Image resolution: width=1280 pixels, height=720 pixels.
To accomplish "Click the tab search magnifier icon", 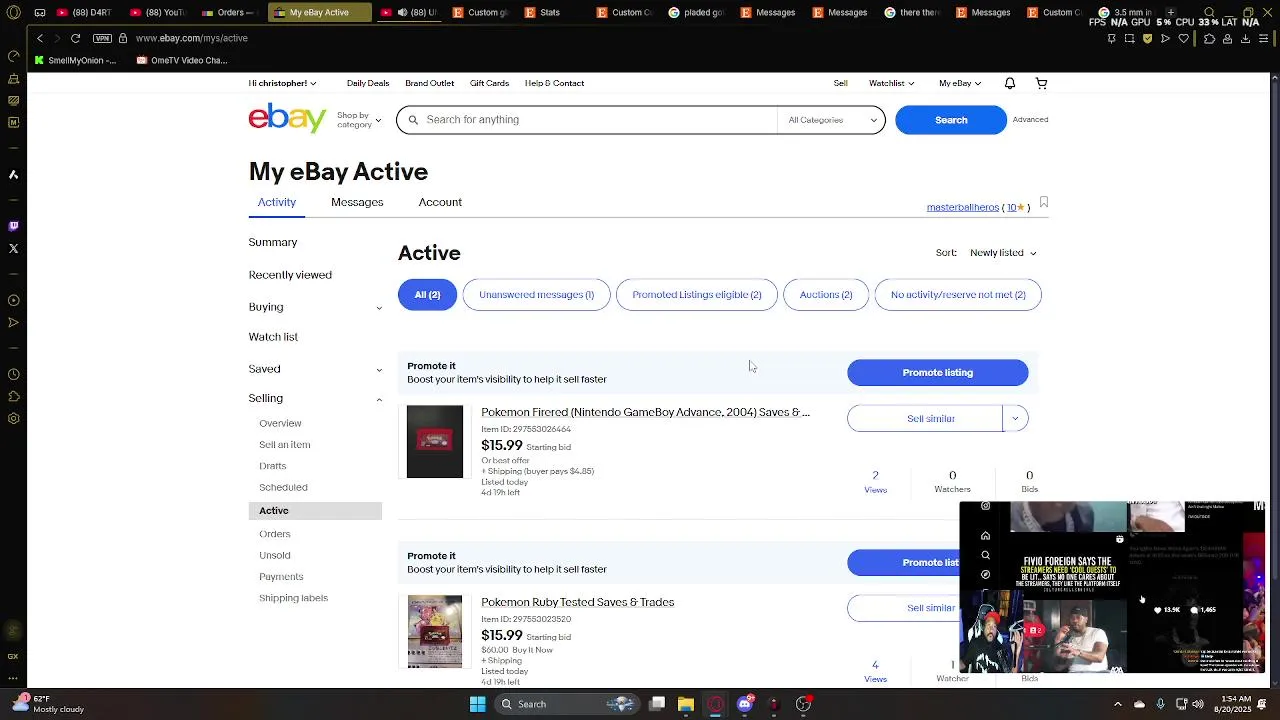I will (1209, 13).
